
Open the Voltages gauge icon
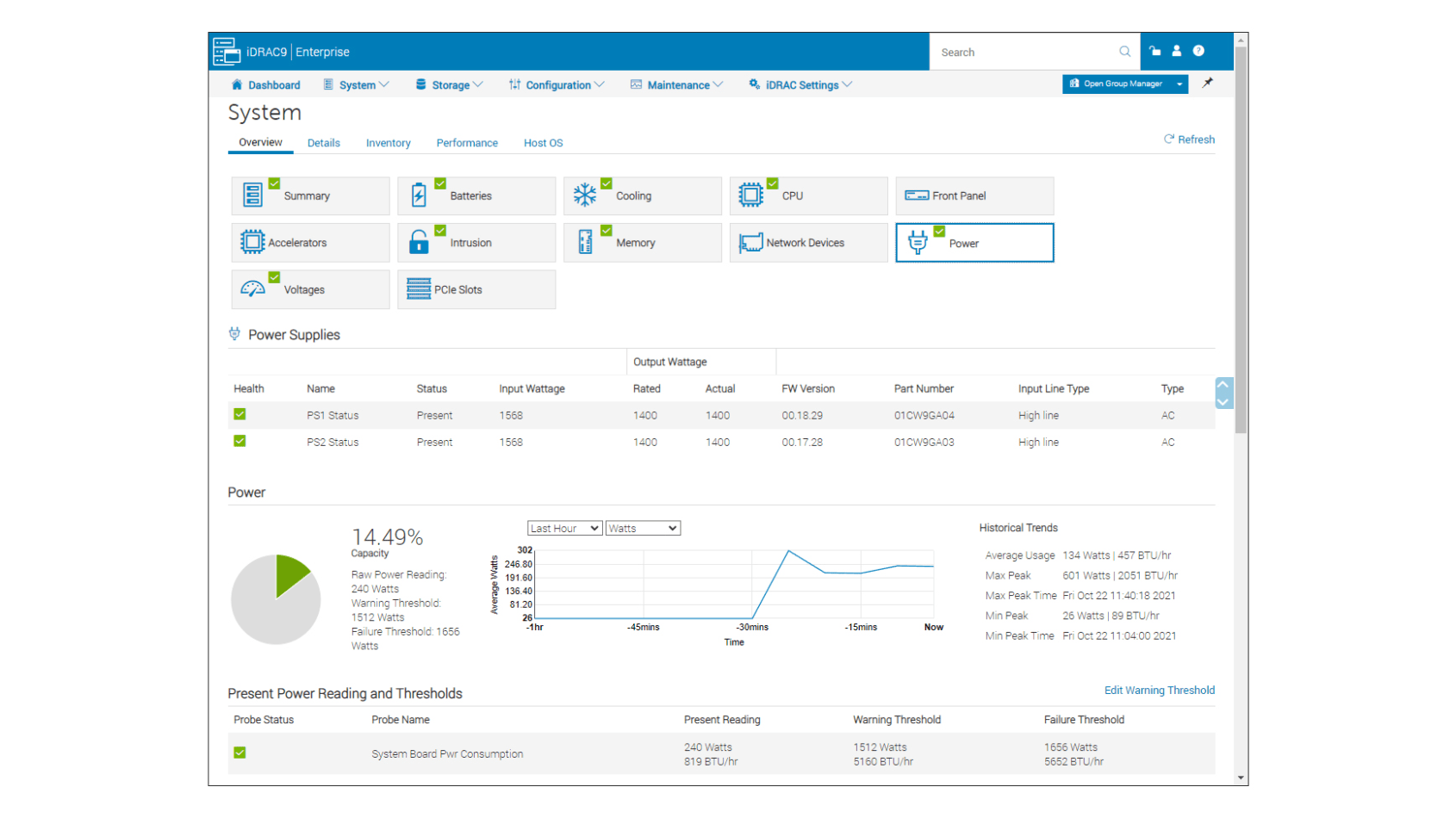[x=252, y=288]
